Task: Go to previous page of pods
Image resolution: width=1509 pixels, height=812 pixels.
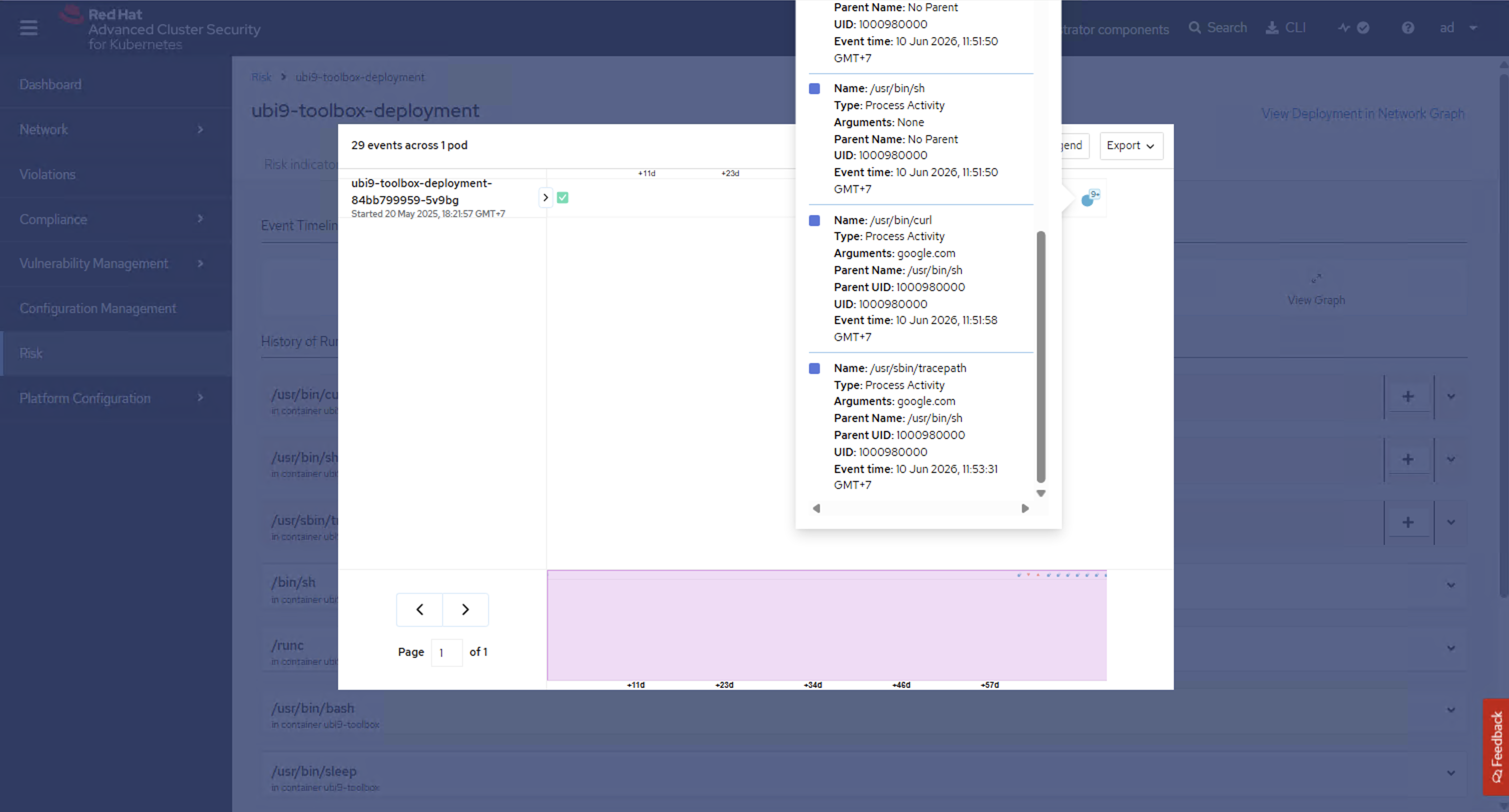Action: click(419, 609)
